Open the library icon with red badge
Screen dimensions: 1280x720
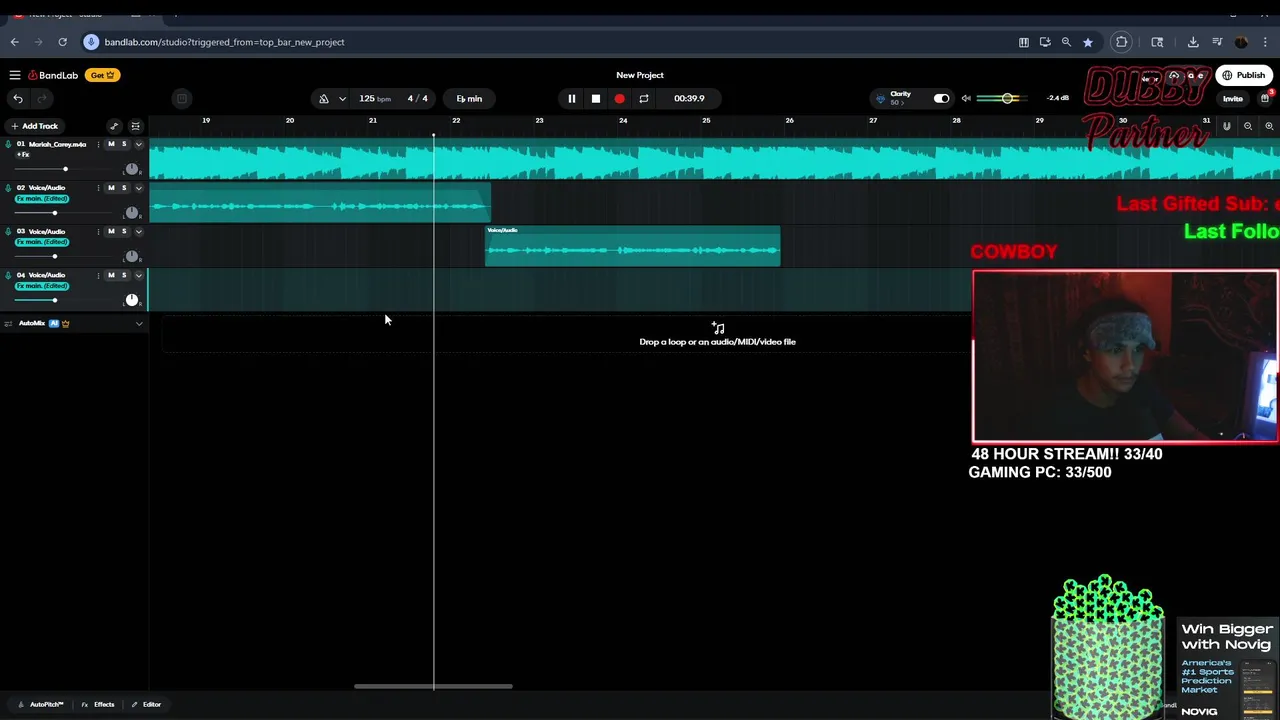(x=1265, y=98)
